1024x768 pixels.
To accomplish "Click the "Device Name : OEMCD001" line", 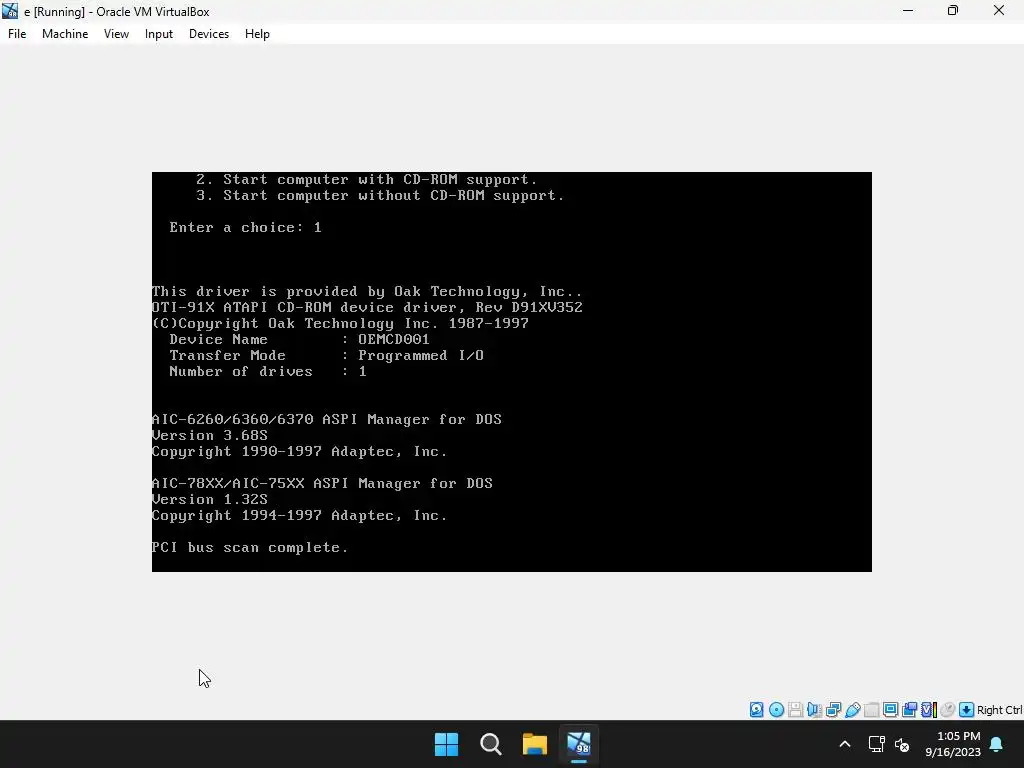I will 299,340.
